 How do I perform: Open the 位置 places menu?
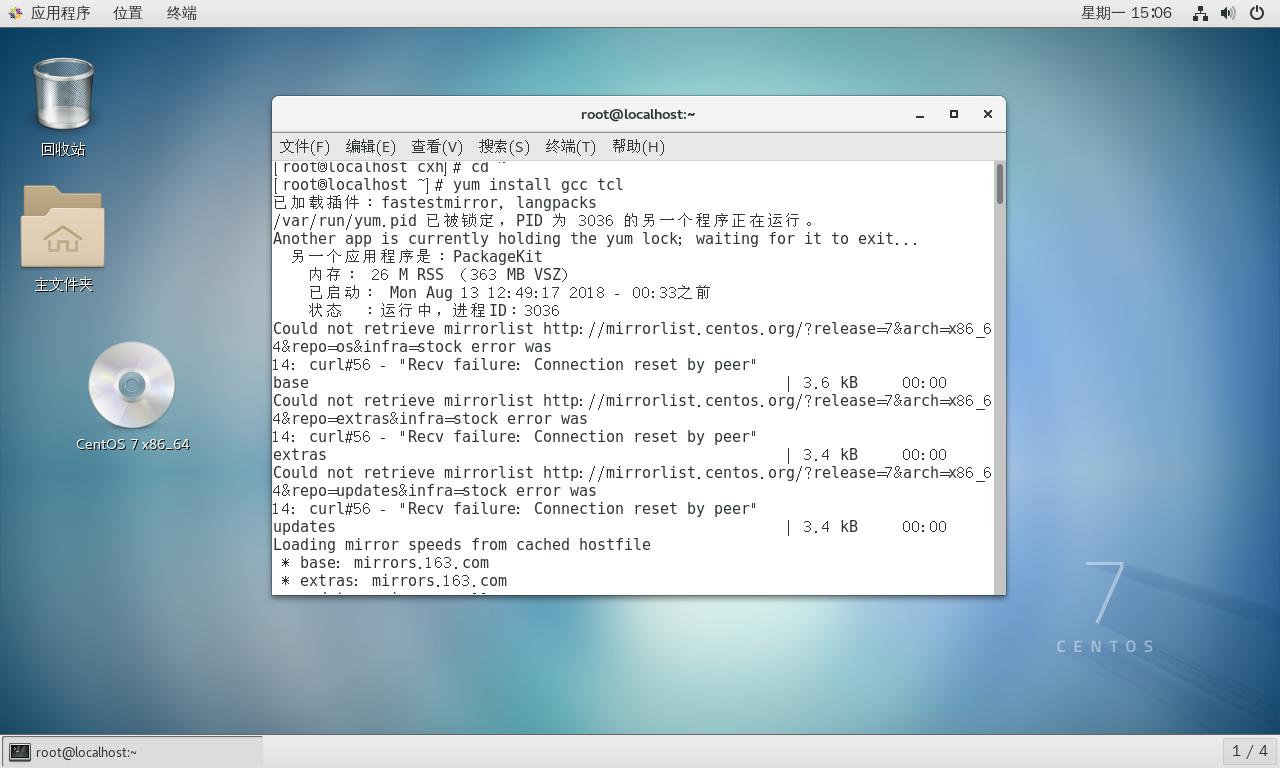click(127, 13)
